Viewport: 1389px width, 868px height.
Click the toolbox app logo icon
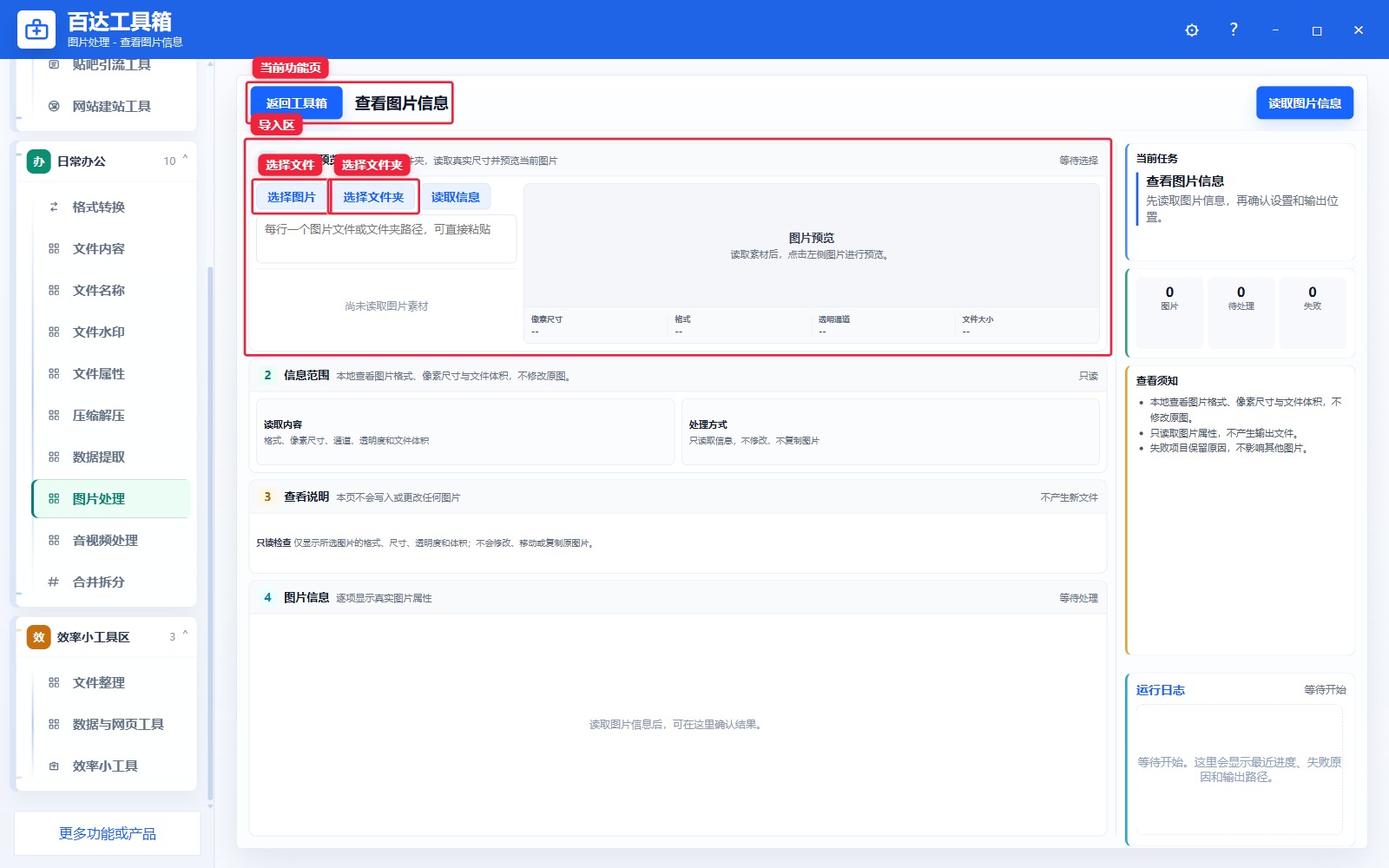click(36, 30)
